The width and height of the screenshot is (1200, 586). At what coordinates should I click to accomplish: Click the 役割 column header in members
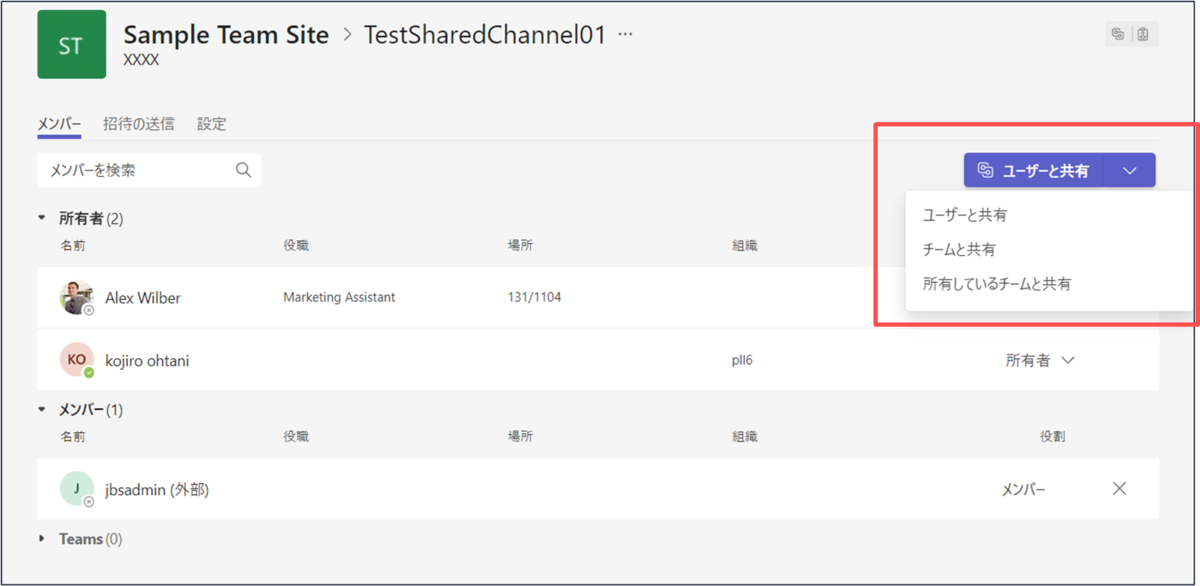(x=1052, y=437)
